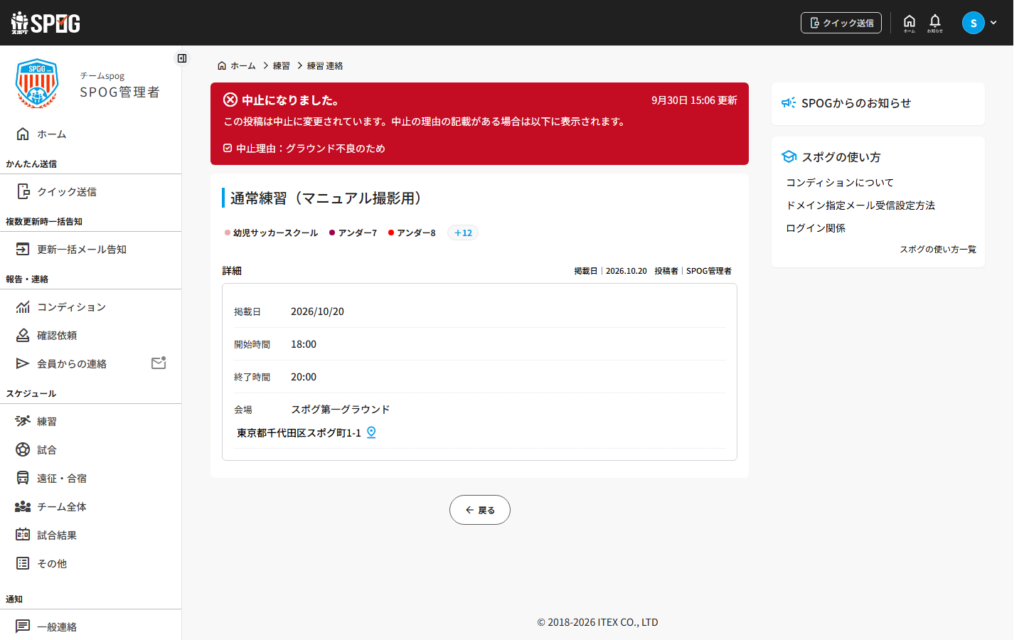Click the 一般連絡 message icon
Viewport: 1024px width, 640px height.
[23, 626]
